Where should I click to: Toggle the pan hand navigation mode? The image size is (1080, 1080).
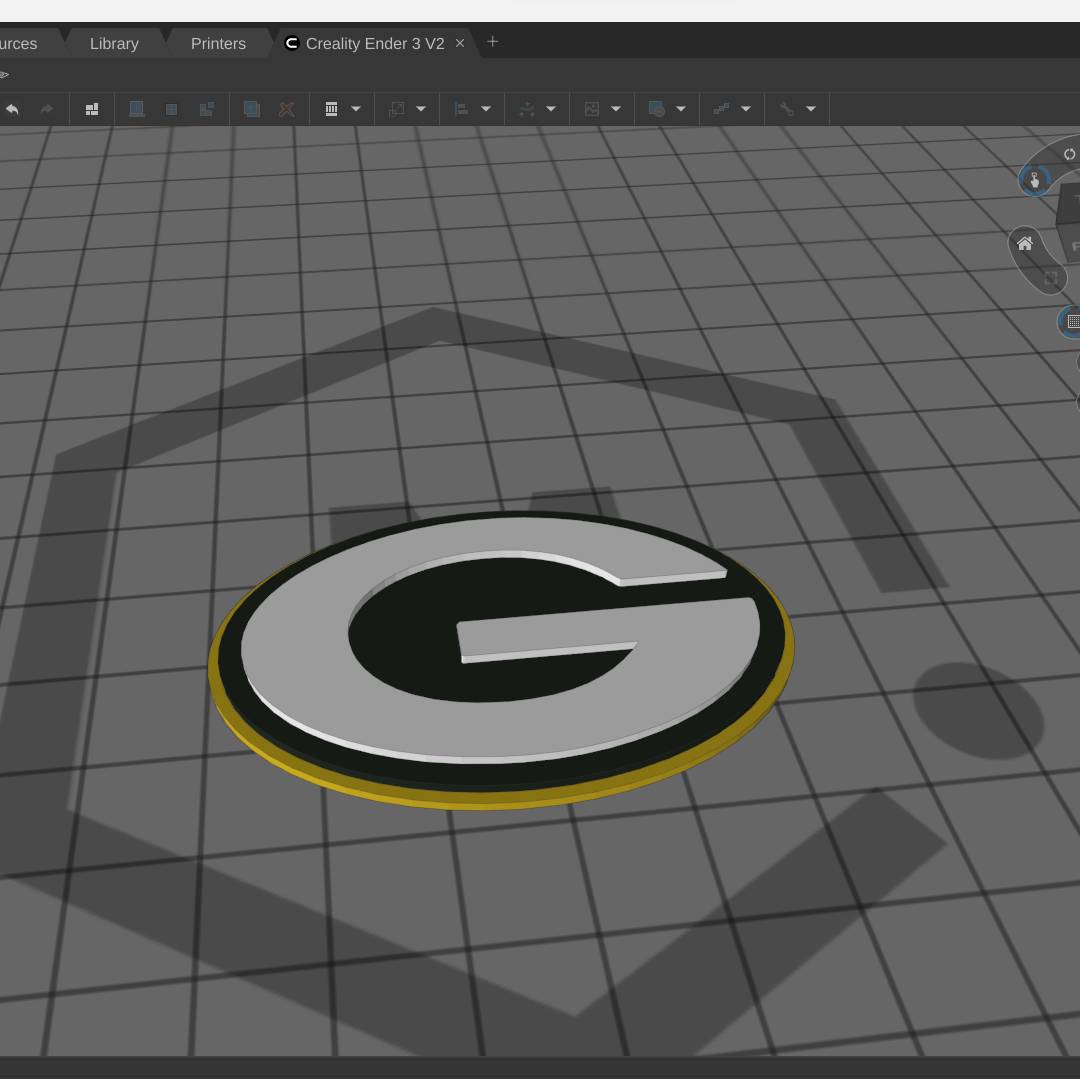pos(1034,180)
